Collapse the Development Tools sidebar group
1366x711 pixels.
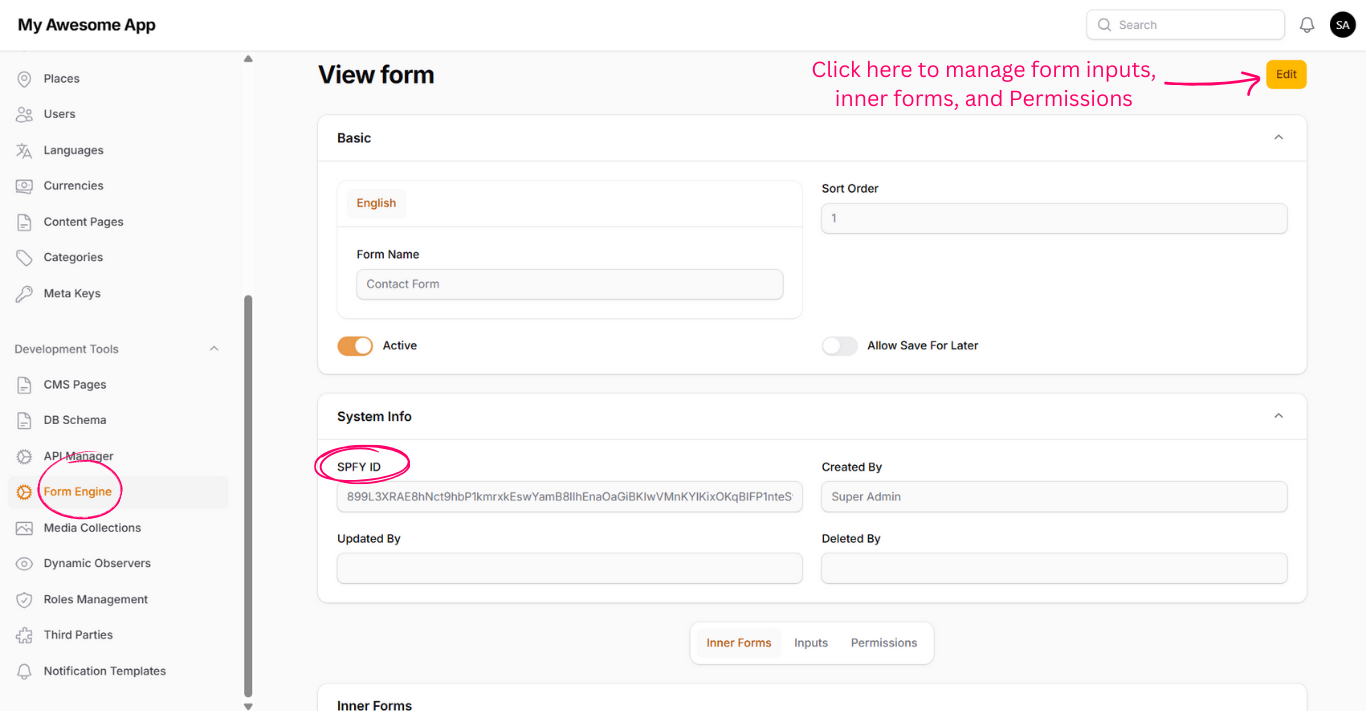point(214,349)
